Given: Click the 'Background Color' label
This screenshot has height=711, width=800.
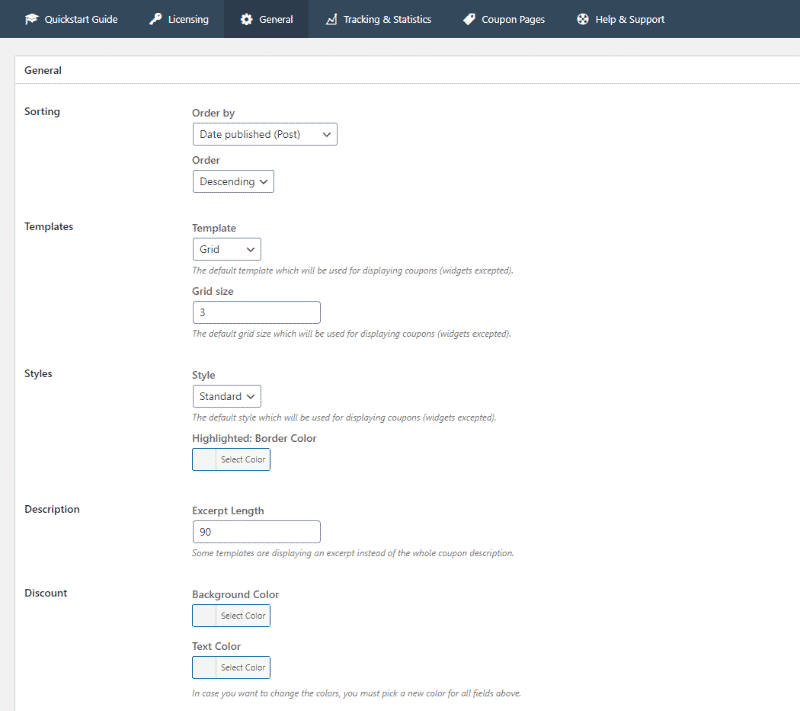Looking at the screenshot, I should click(235, 594).
